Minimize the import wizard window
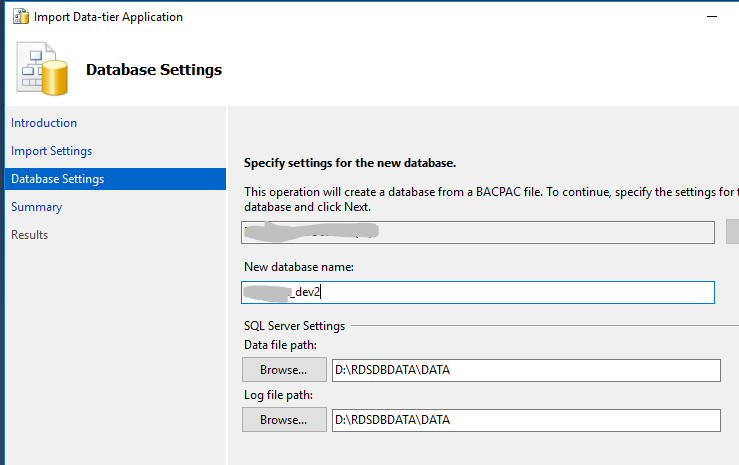Viewport: 739px width, 465px height. point(712,17)
